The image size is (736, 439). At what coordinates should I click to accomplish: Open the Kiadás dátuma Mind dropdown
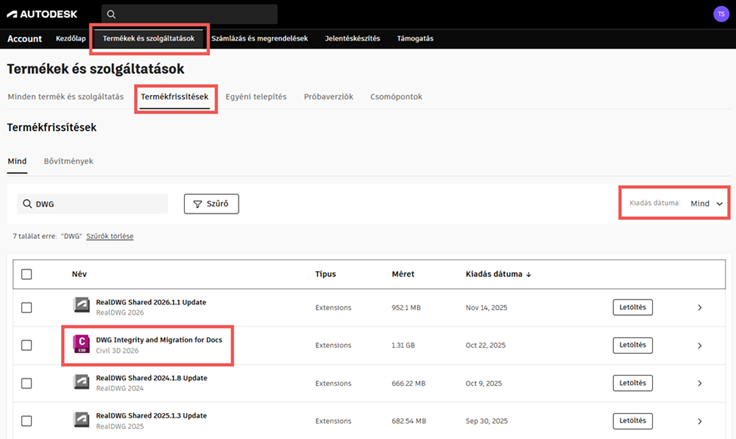coord(706,203)
